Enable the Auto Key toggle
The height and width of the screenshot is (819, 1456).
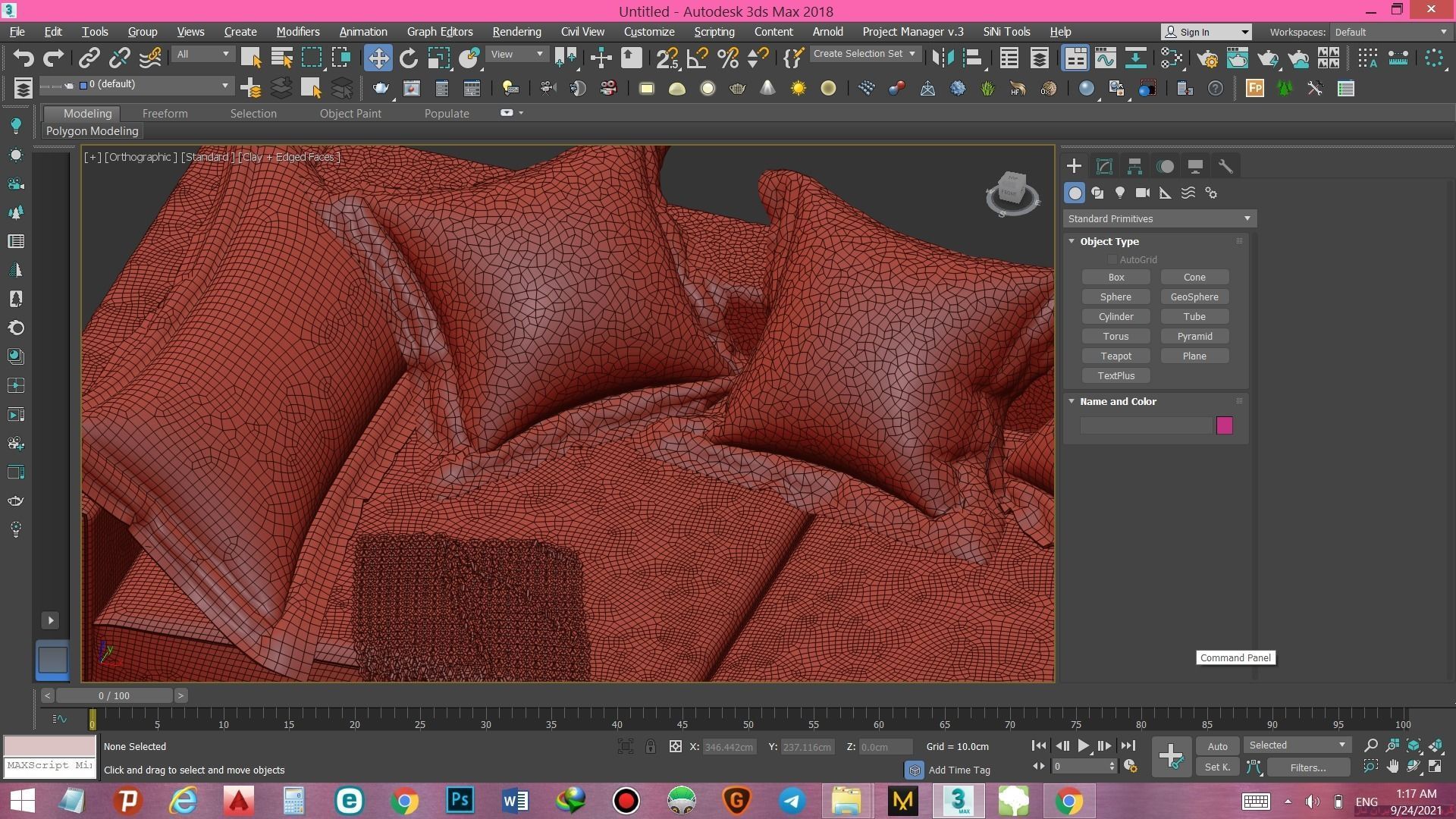pos(1217,745)
